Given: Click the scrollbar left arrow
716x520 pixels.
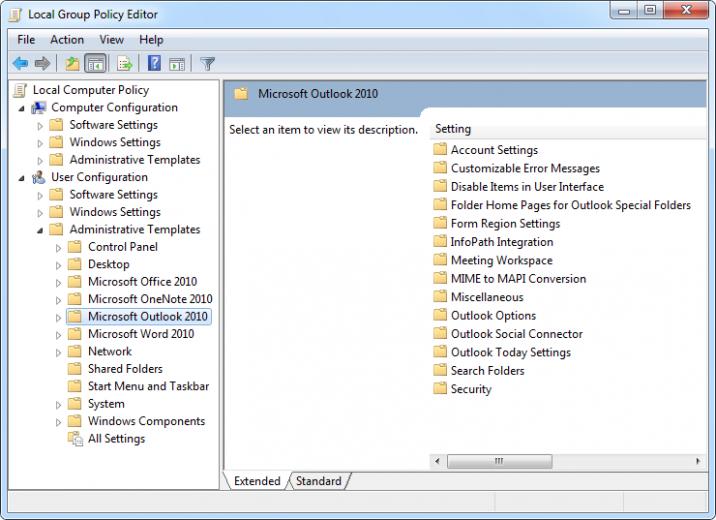Looking at the screenshot, I should pyautogui.click(x=437, y=461).
